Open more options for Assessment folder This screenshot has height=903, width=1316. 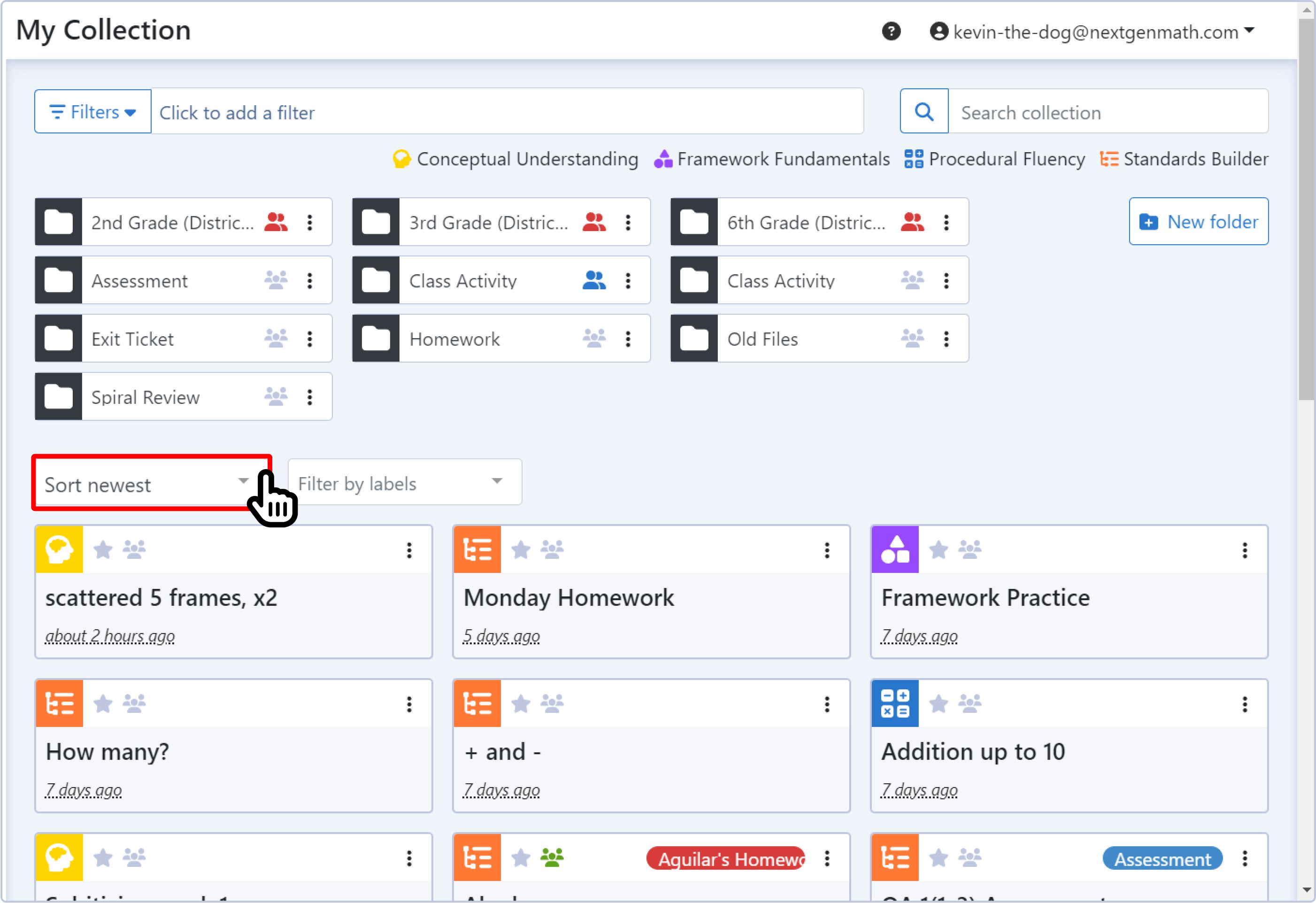310,281
